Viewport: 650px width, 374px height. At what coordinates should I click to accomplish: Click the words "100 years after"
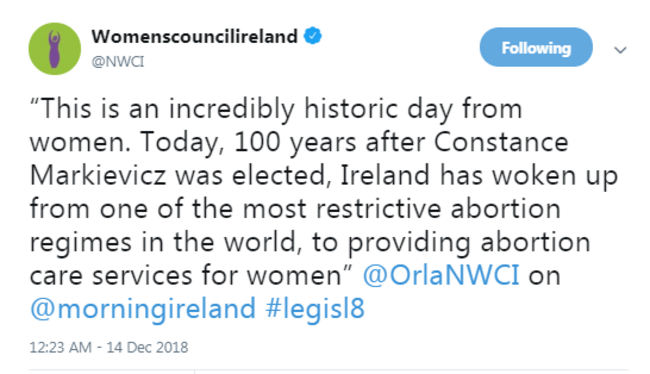[330, 143]
